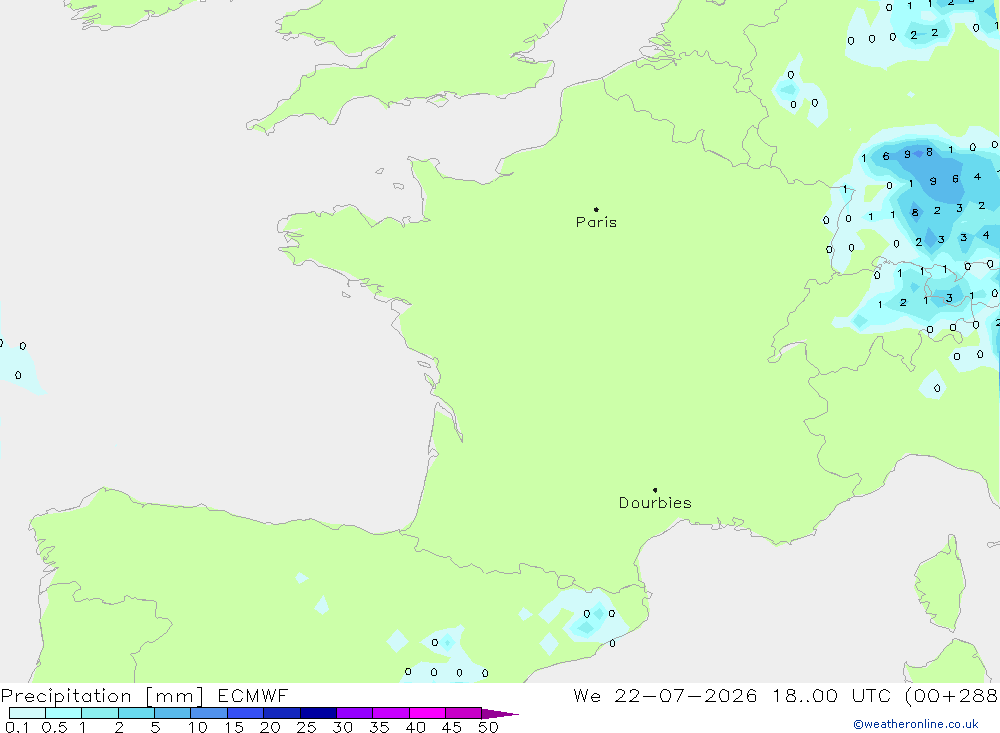Screen dimensions: 1000x733
Task: Click the '18..00 UTC' time text
Action: pyautogui.click(x=832, y=695)
